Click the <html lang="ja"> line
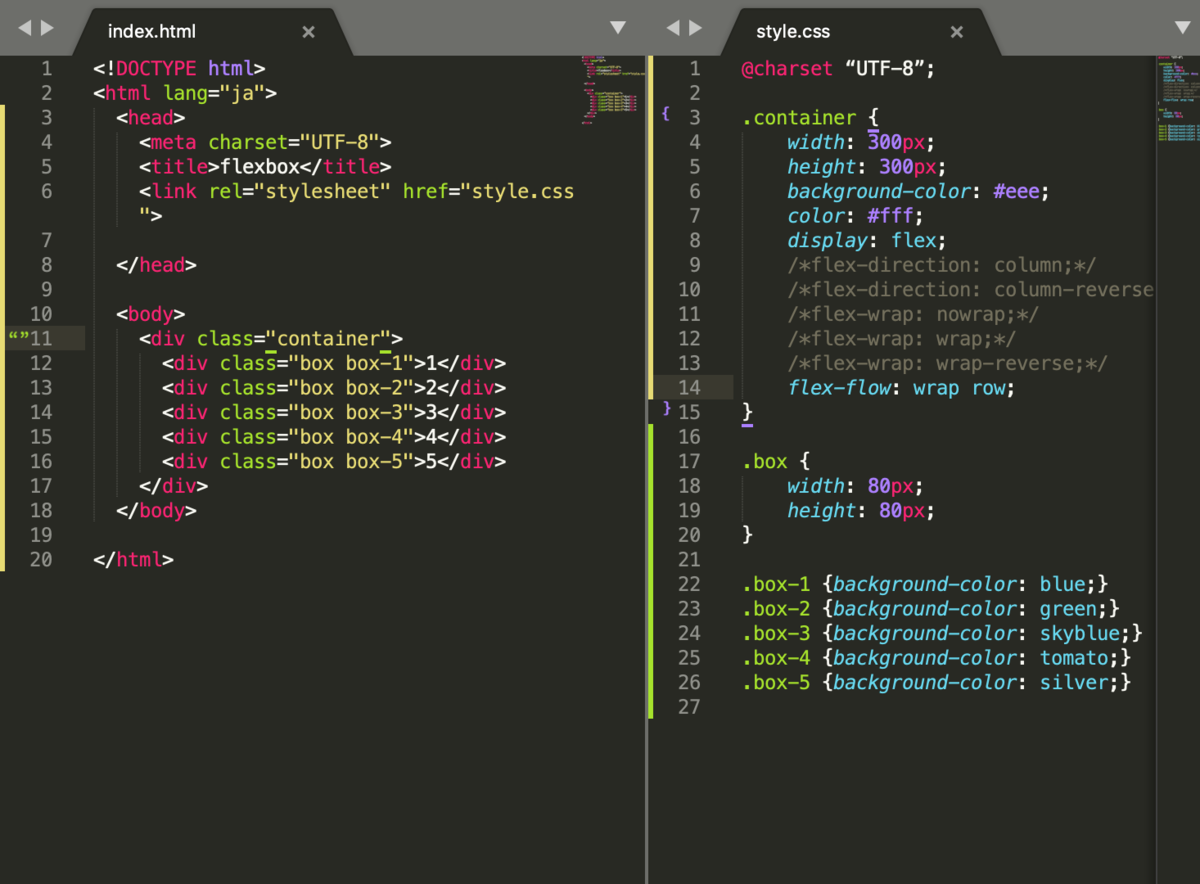 pos(185,93)
